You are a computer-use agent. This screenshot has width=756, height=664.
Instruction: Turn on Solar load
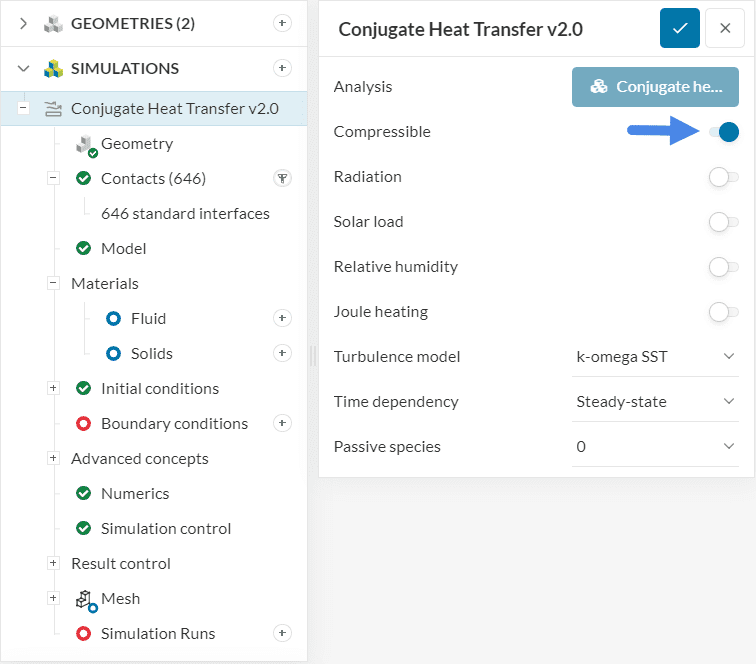722,222
